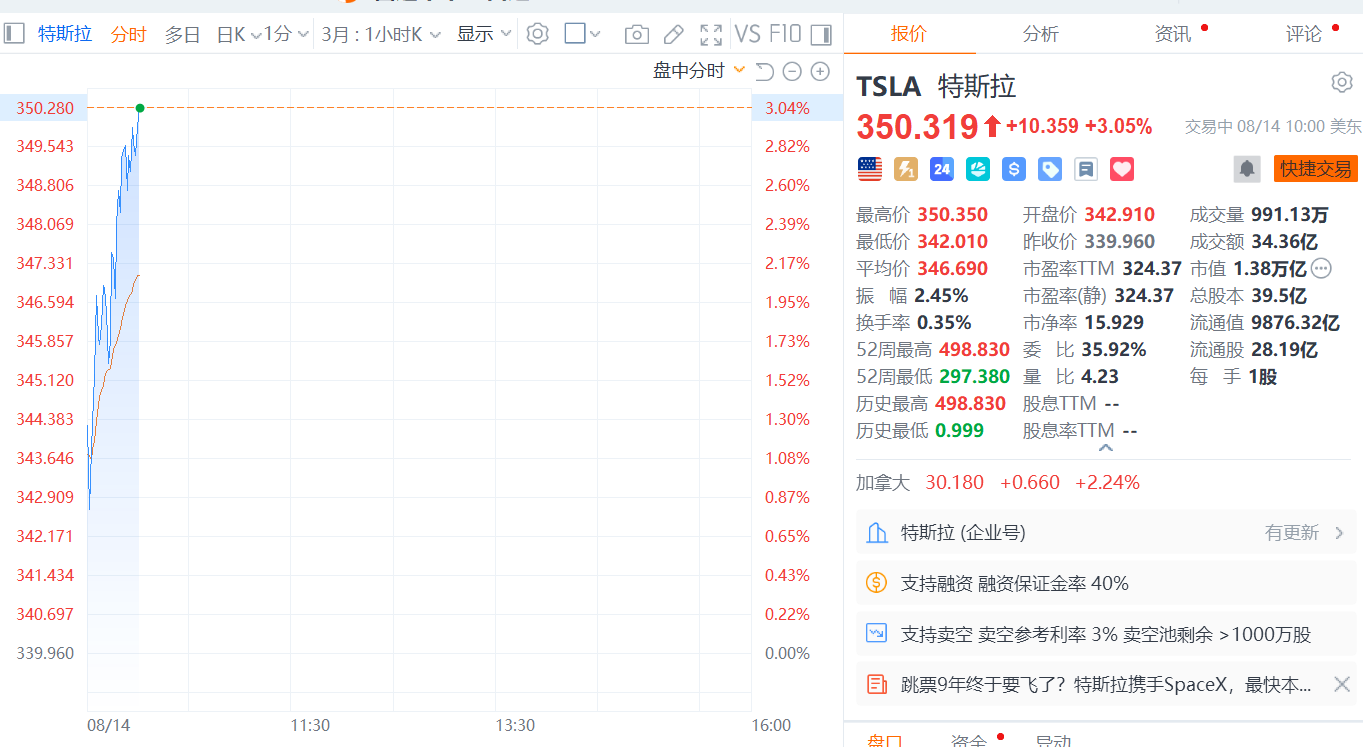Viewport: 1363px width, 747px height.
Task: Open the F10 company info
Action: [785, 34]
